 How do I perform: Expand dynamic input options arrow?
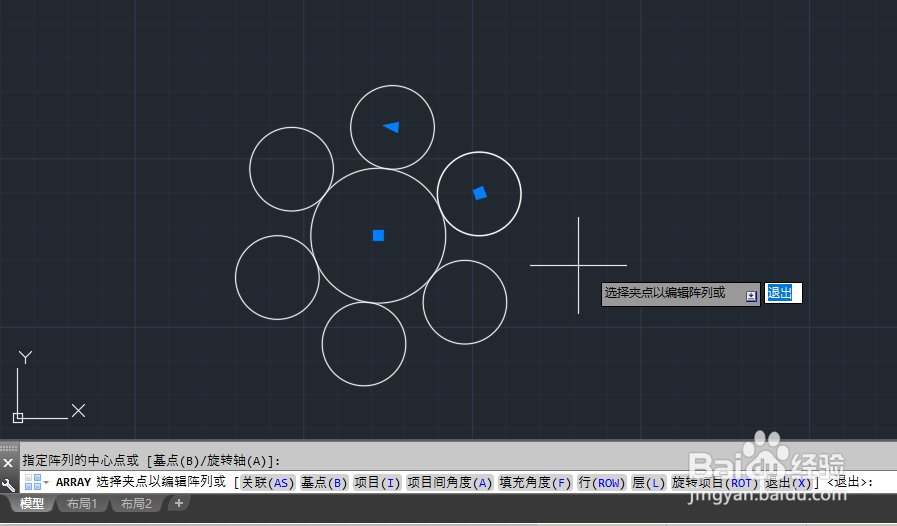click(751, 296)
